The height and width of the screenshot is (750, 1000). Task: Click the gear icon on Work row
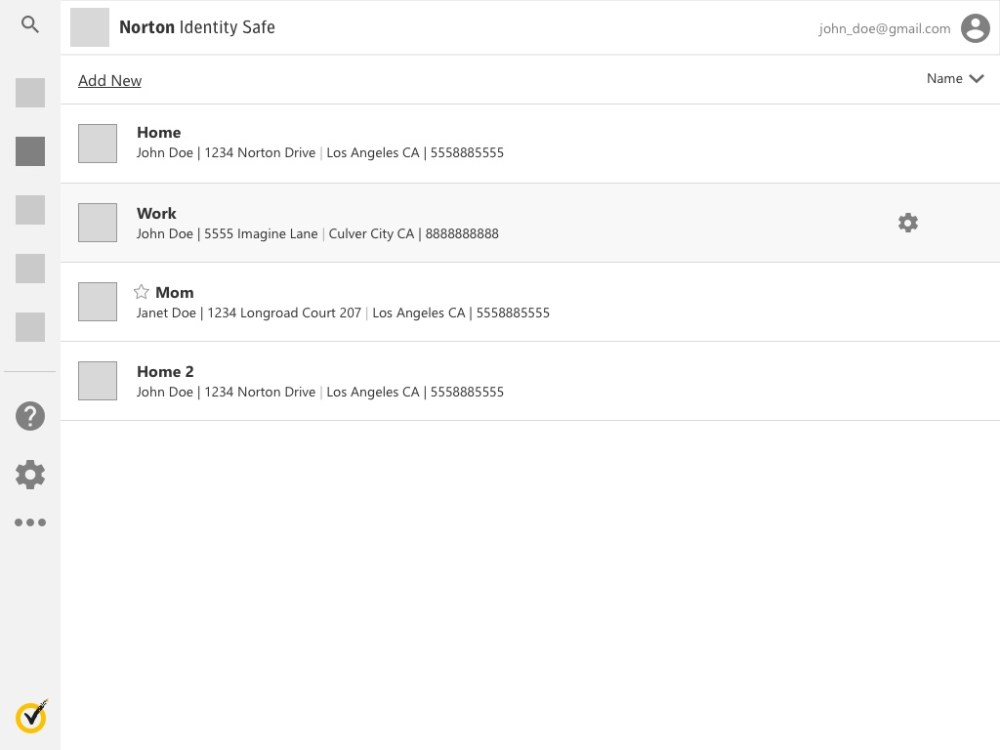(908, 223)
